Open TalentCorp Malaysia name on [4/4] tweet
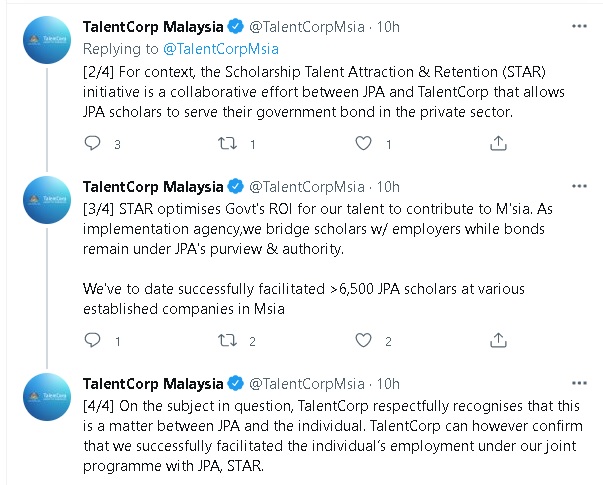Image resolution: width=603 pixels, height=485 pixels. pos(153,384)
